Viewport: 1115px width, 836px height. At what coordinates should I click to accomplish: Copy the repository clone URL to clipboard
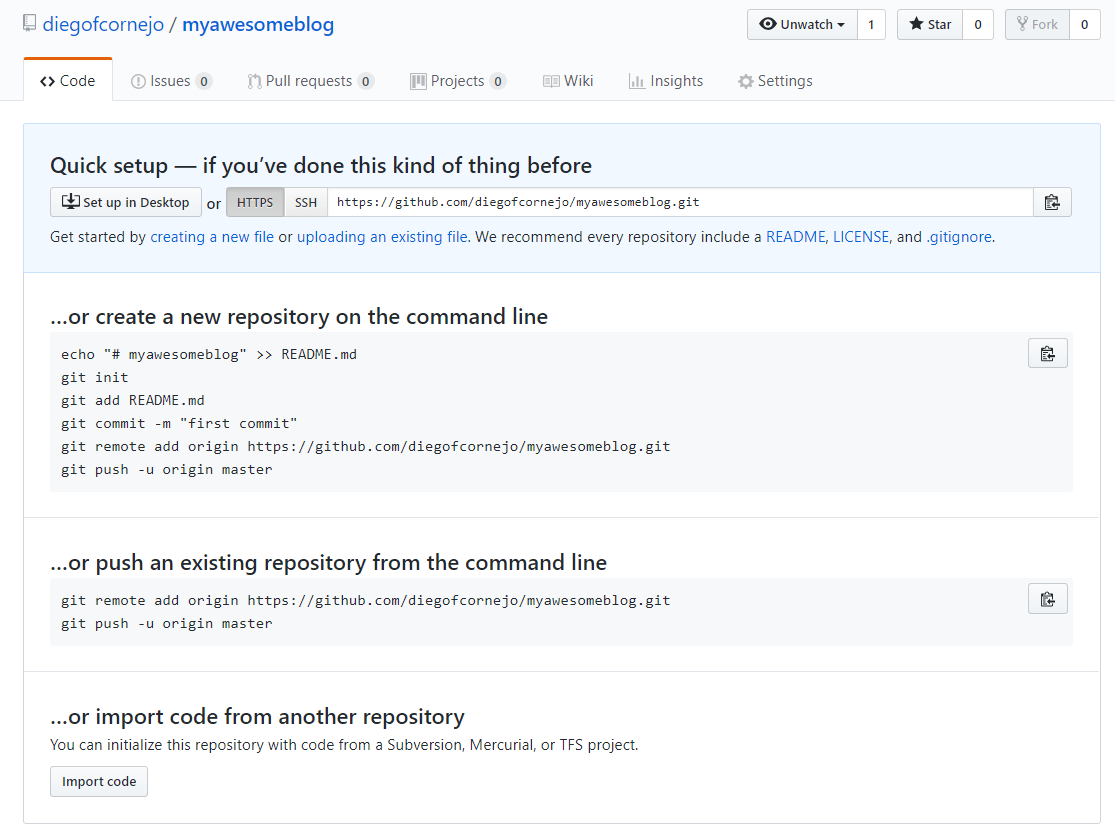[1051, 201]
